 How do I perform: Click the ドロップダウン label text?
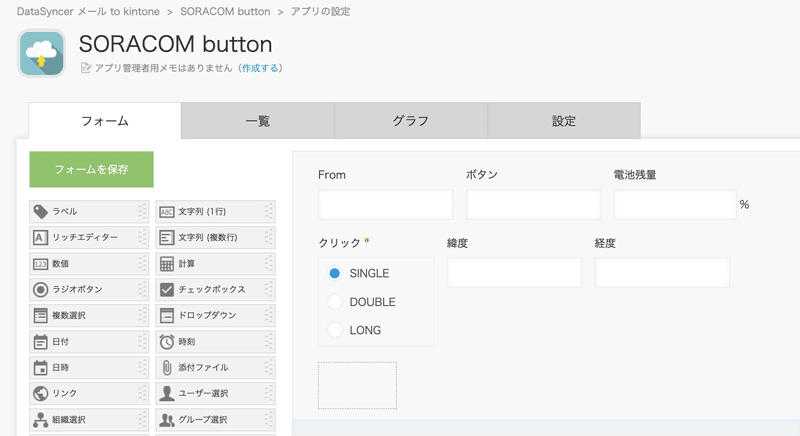coord(207,316)
